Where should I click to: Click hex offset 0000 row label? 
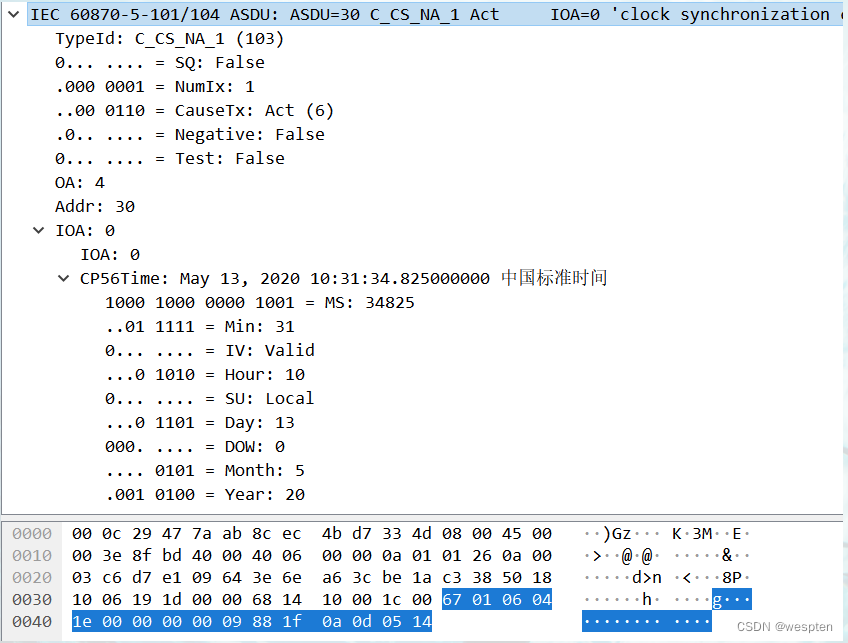coord(32,534)
